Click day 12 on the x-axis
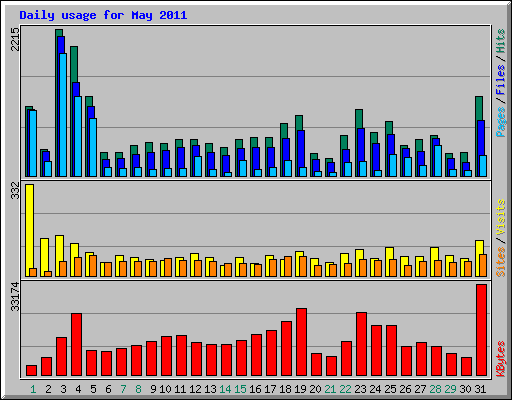Viewport: 512px width, 400px height. 195,389
